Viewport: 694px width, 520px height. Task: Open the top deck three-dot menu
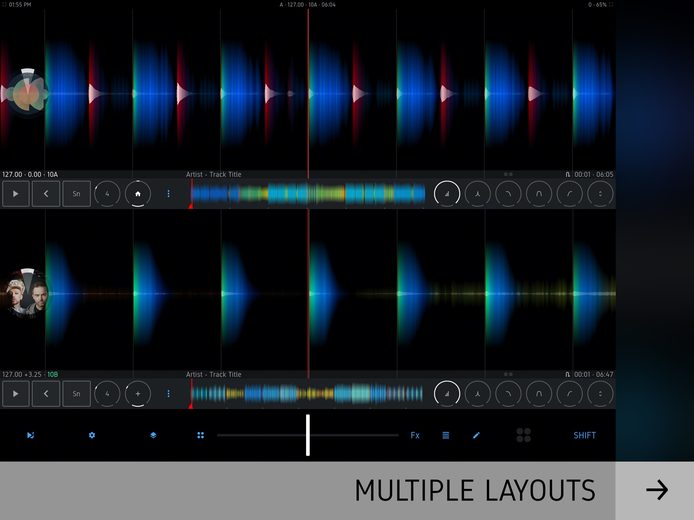click(169, 194)
